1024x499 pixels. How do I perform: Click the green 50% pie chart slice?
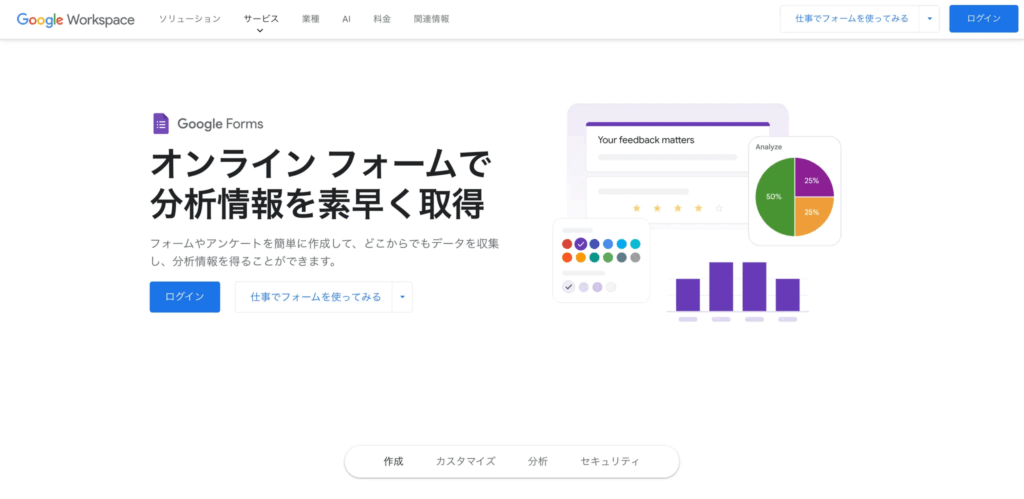[x=774, y=197]
